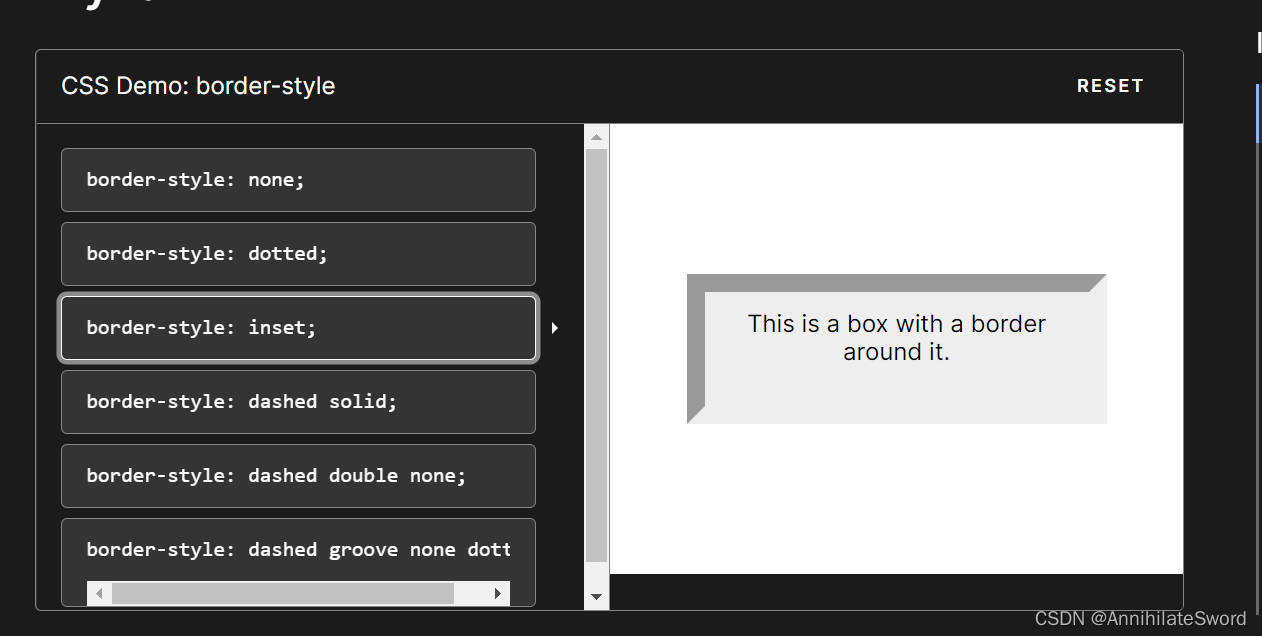Click the horizontal scrollbar thumb in last example

pos(283,594)
